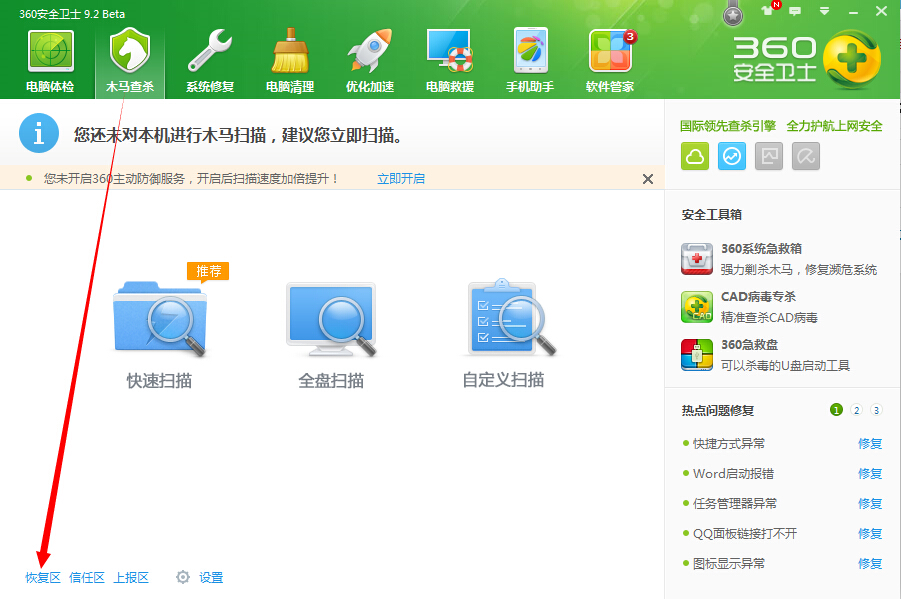Open 360急救盘 icon
This screenshot has width=901, height=599.
(x=697, y=355)
